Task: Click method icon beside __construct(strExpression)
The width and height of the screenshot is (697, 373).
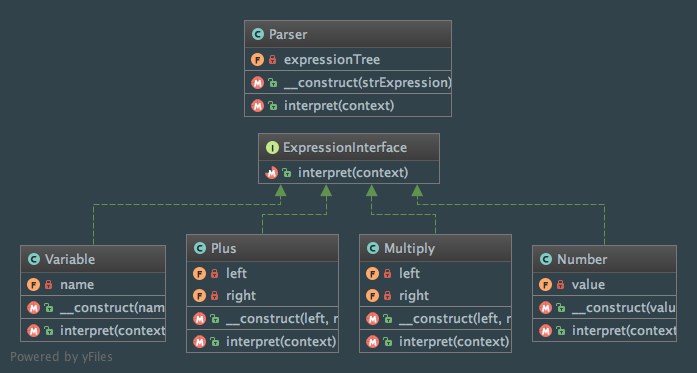Action: (x=257, y=83)
